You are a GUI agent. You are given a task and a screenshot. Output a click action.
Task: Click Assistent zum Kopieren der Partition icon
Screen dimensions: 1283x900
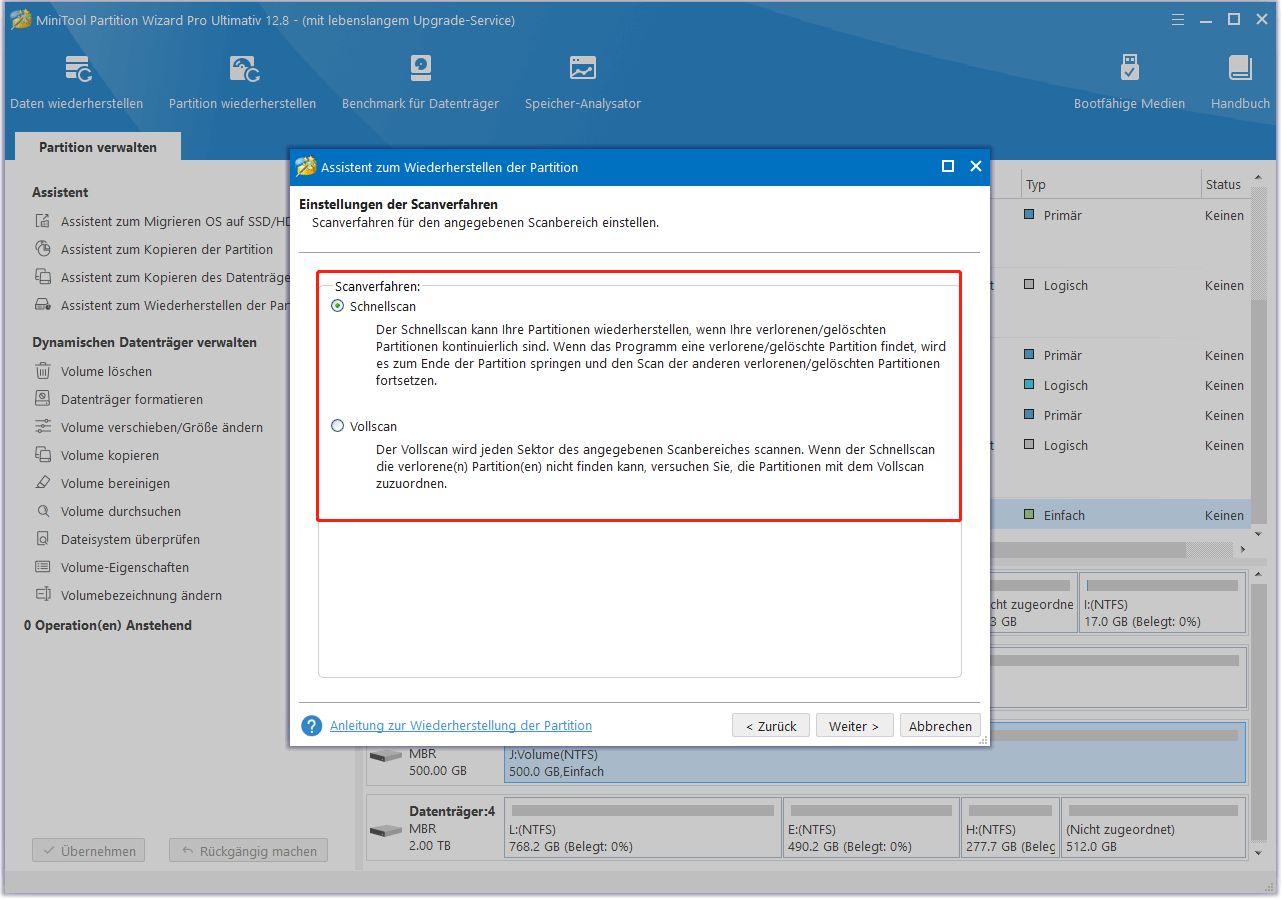(43, 249)
